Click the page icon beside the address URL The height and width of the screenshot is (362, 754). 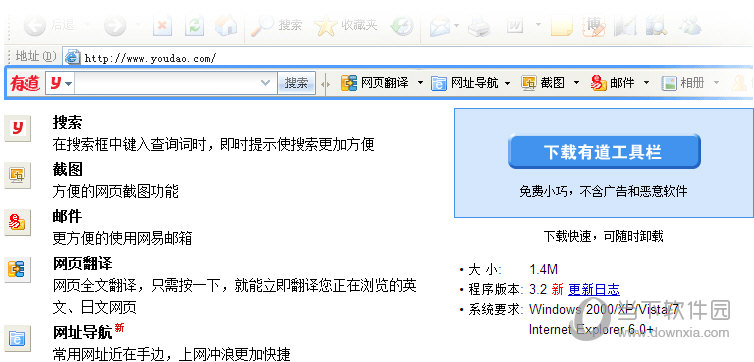pyautogui.click(x=72, y=57)
